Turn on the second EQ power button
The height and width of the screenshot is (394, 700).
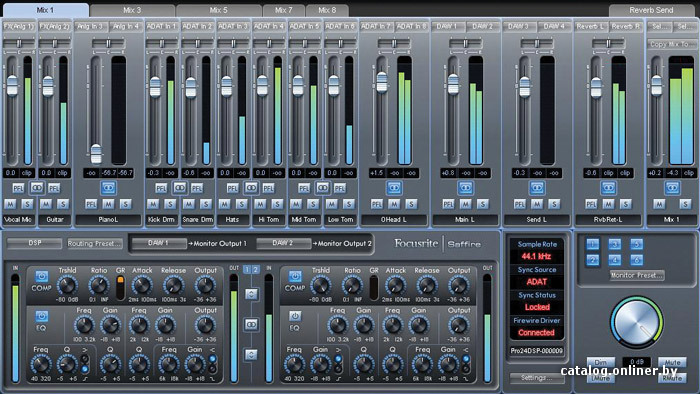[295, 316]
